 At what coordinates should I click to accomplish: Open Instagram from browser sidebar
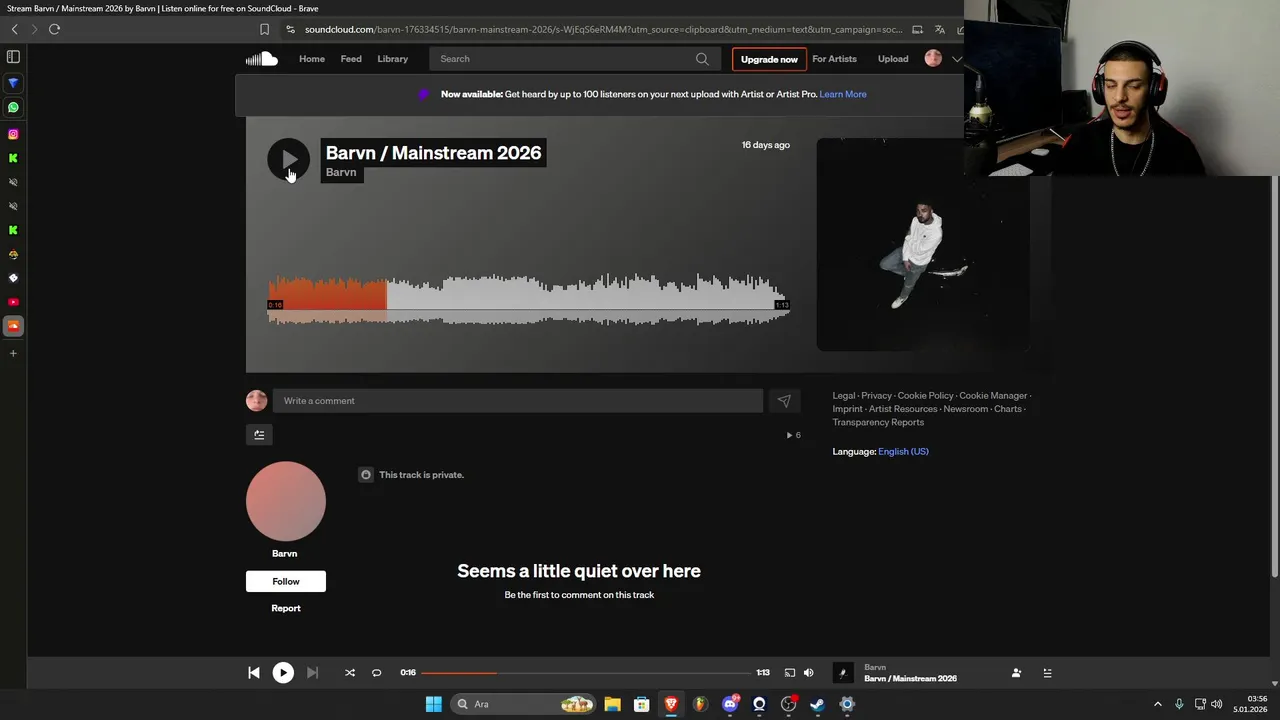(13, 134)
